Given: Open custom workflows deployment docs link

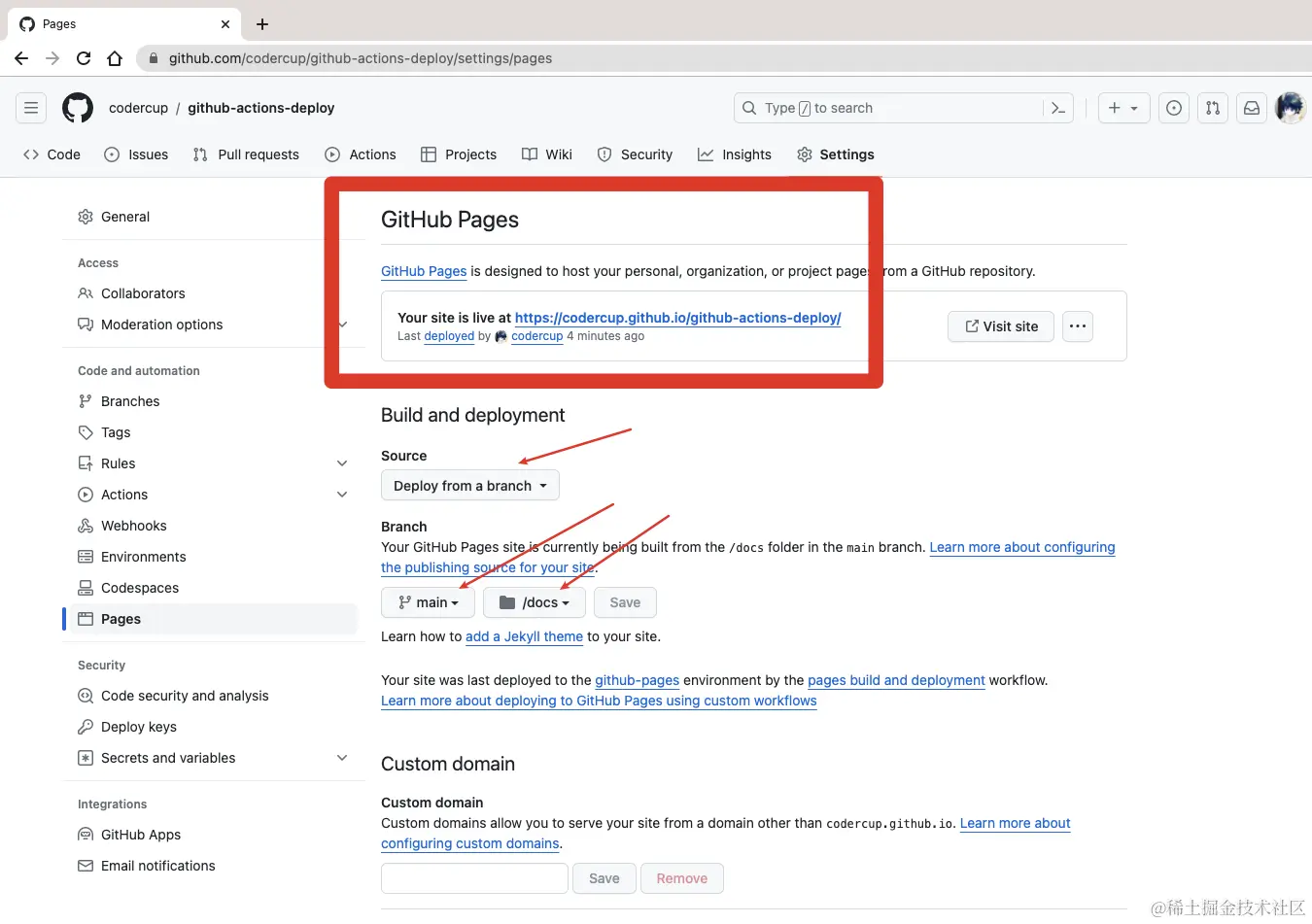Looking at the screenshot, I should tap(599, 701).
